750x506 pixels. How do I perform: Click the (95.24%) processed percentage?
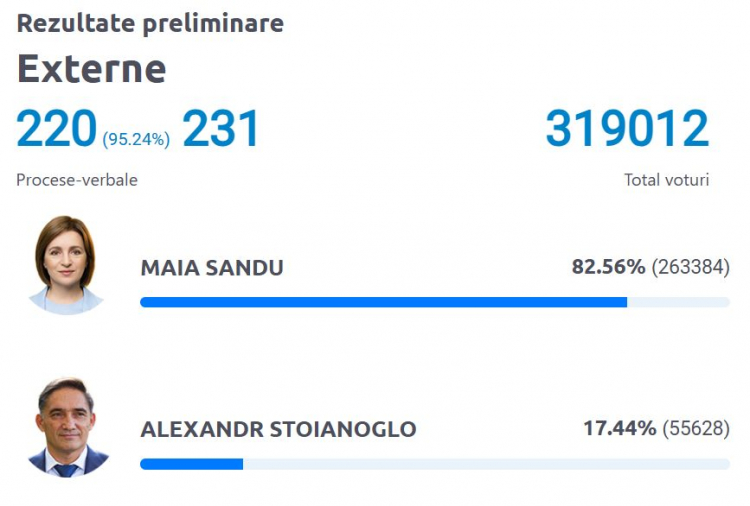[136, 139]
